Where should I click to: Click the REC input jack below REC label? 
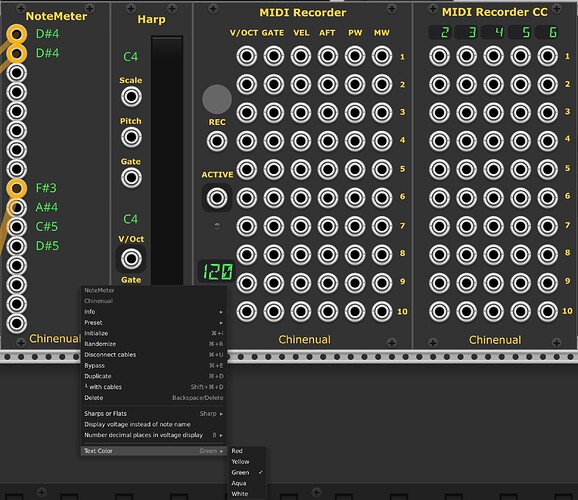click(x=217, y=141)
